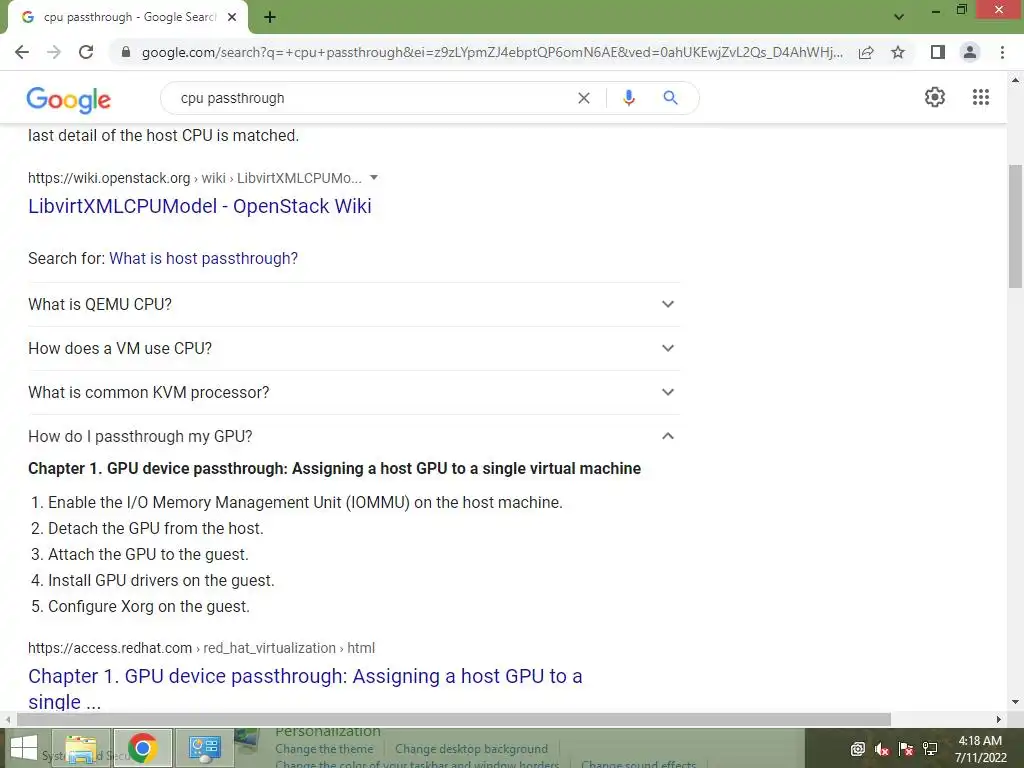Click the vertical scrollbar thumb
The image size is (1024, 768).
pyautogui.click(x=1015, y=226)
